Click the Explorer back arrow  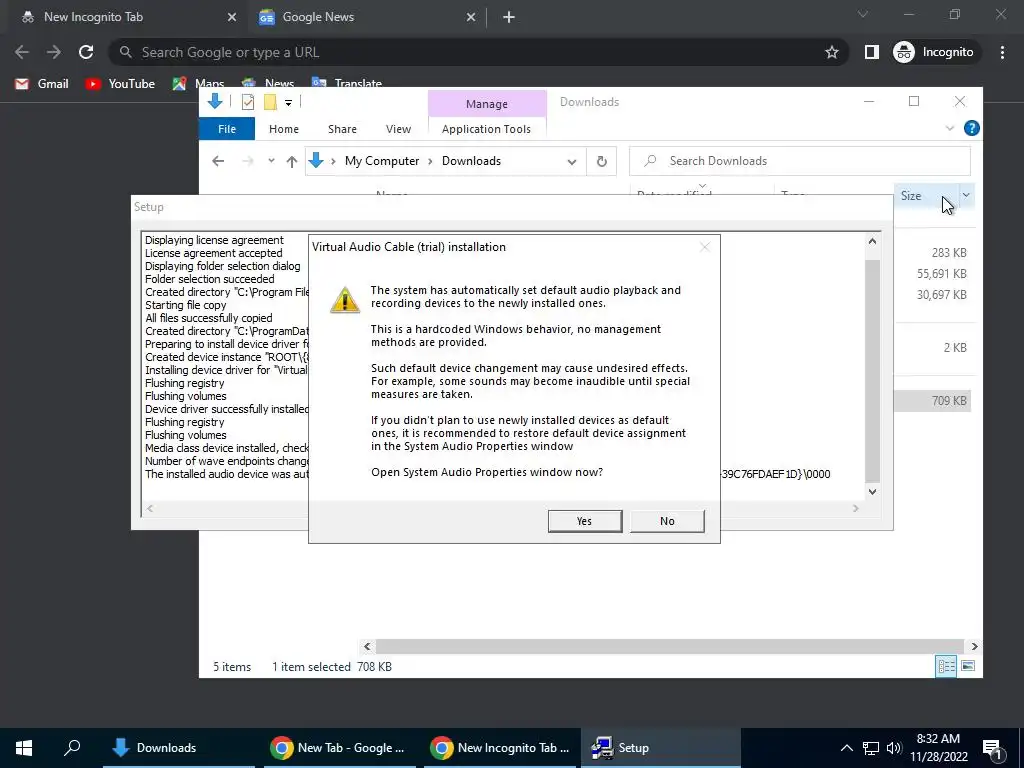point(218,161)
